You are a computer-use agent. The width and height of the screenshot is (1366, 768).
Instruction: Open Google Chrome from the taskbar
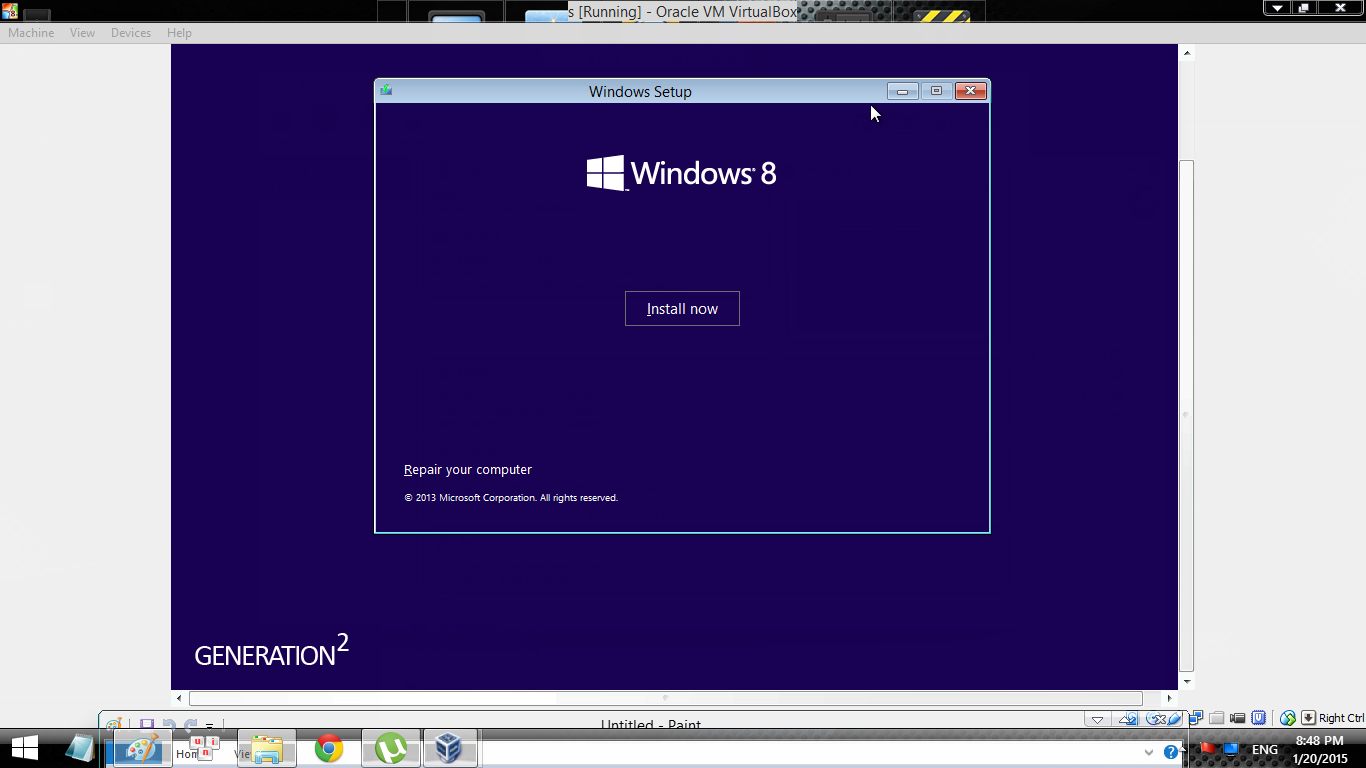click(x=329, y=748)
